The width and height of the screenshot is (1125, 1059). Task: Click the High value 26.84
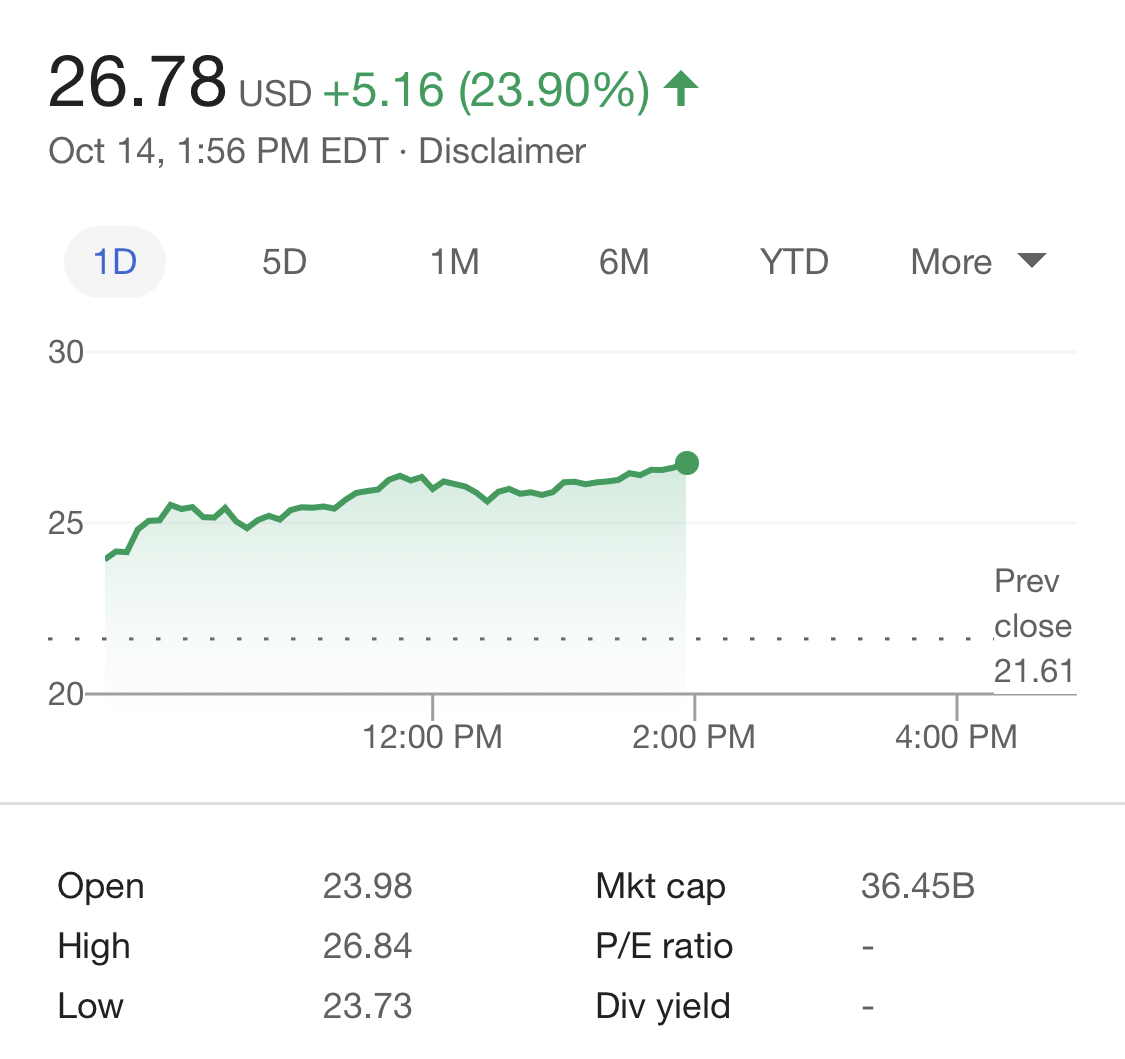(x=367, y=946)
